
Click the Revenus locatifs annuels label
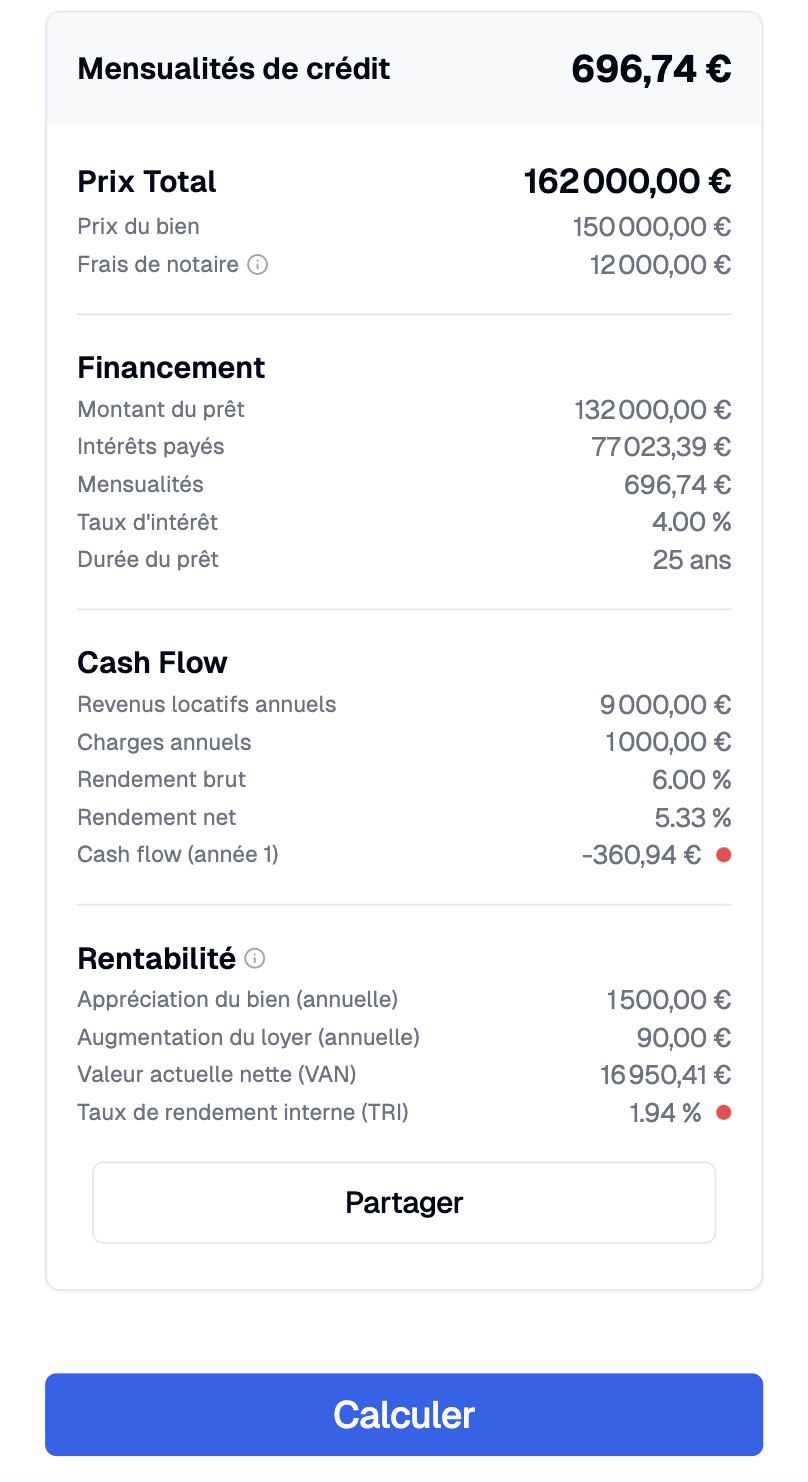[207, 704]
